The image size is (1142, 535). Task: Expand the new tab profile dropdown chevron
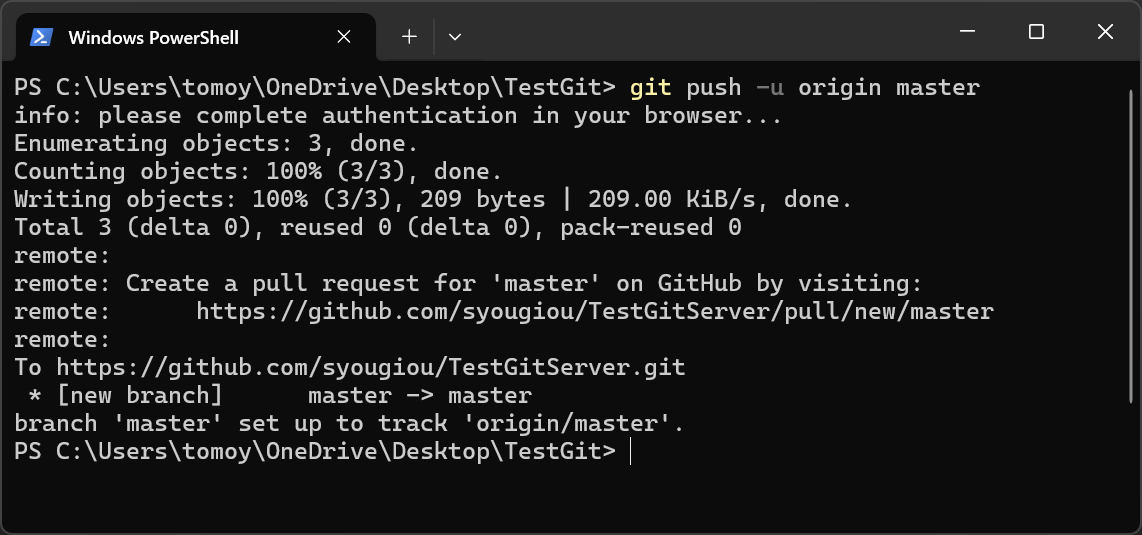point(455,36)
